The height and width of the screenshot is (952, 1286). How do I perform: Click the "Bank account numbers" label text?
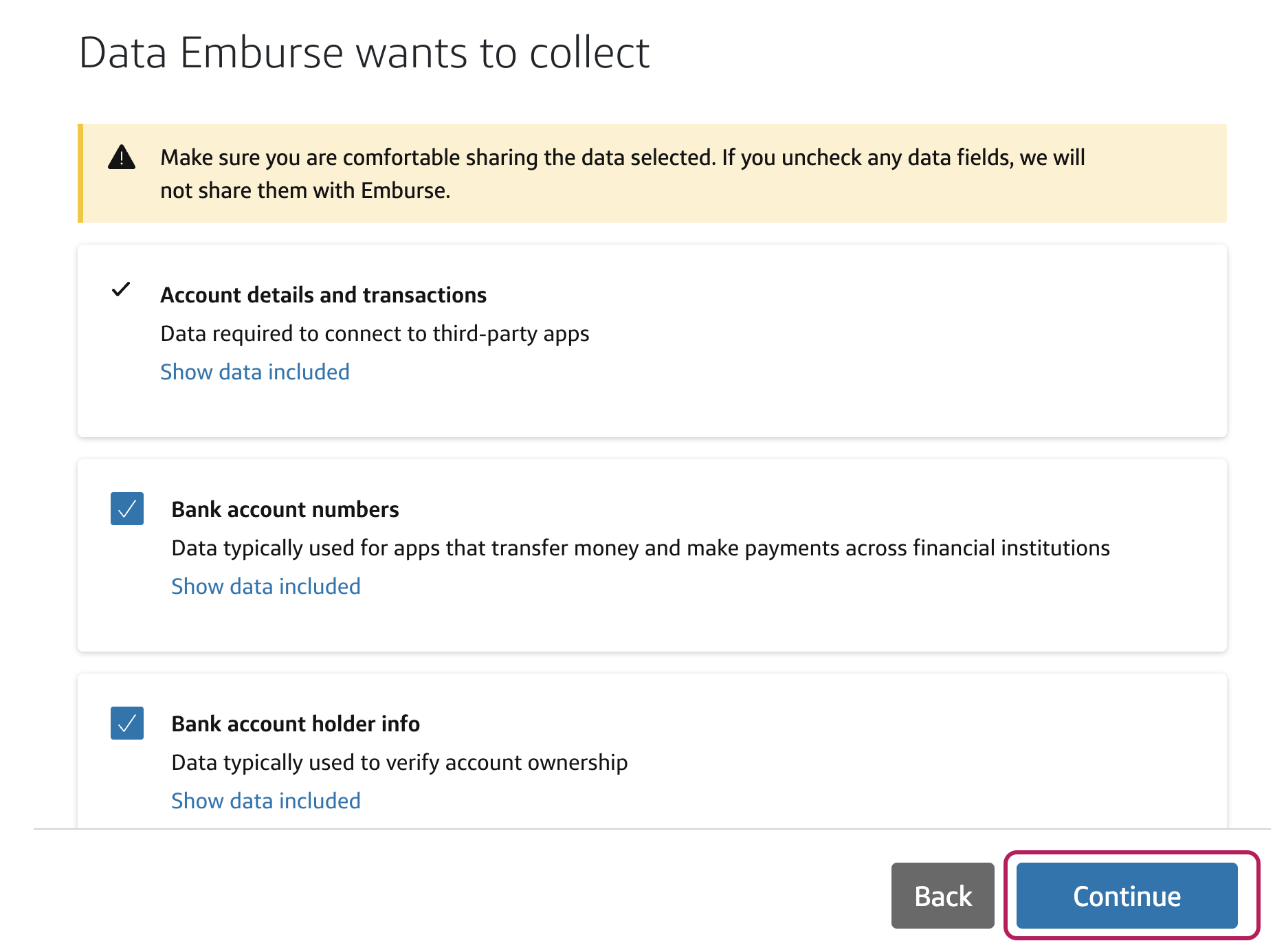coord(285,509)
